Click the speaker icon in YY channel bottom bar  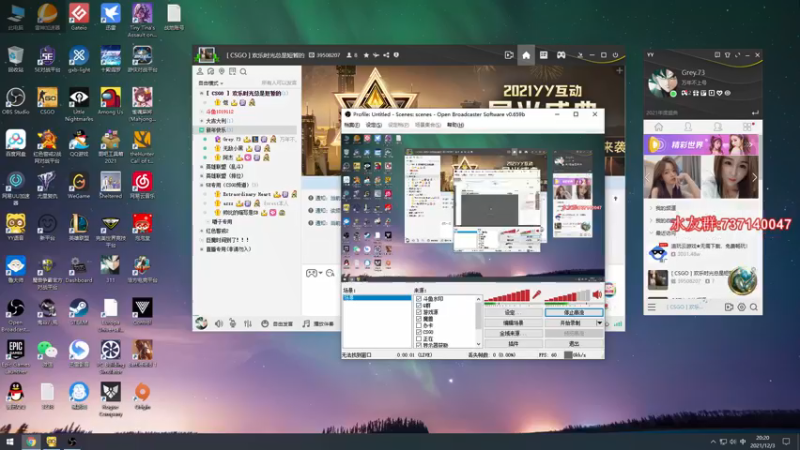219,323
